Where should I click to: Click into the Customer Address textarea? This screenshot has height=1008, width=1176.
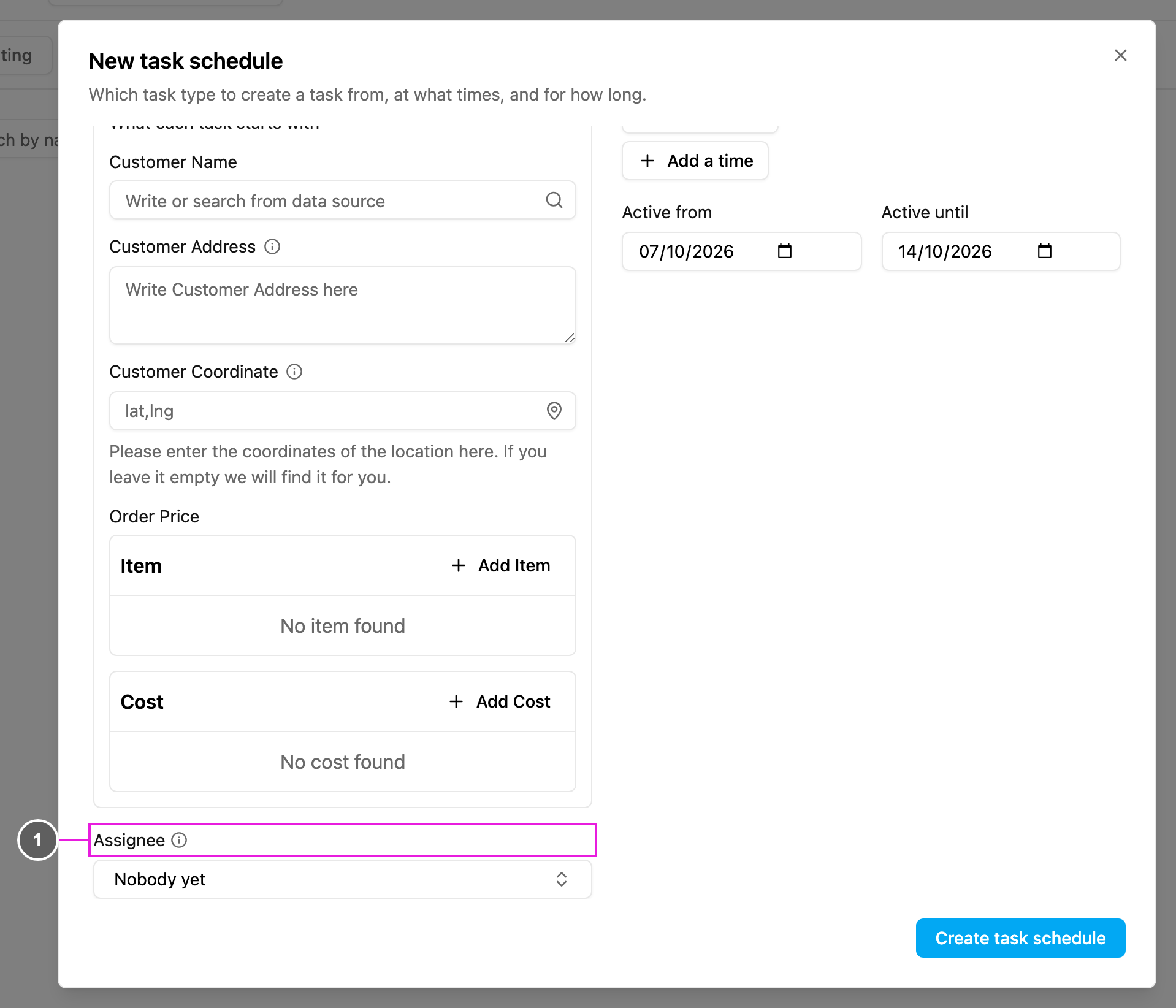(342, 305)
